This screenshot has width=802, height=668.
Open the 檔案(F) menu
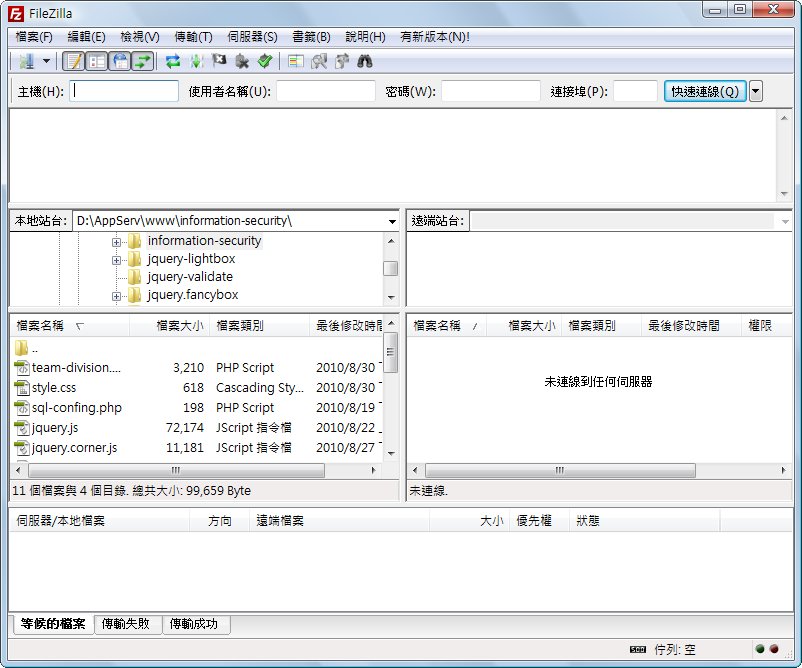point(34,37)
